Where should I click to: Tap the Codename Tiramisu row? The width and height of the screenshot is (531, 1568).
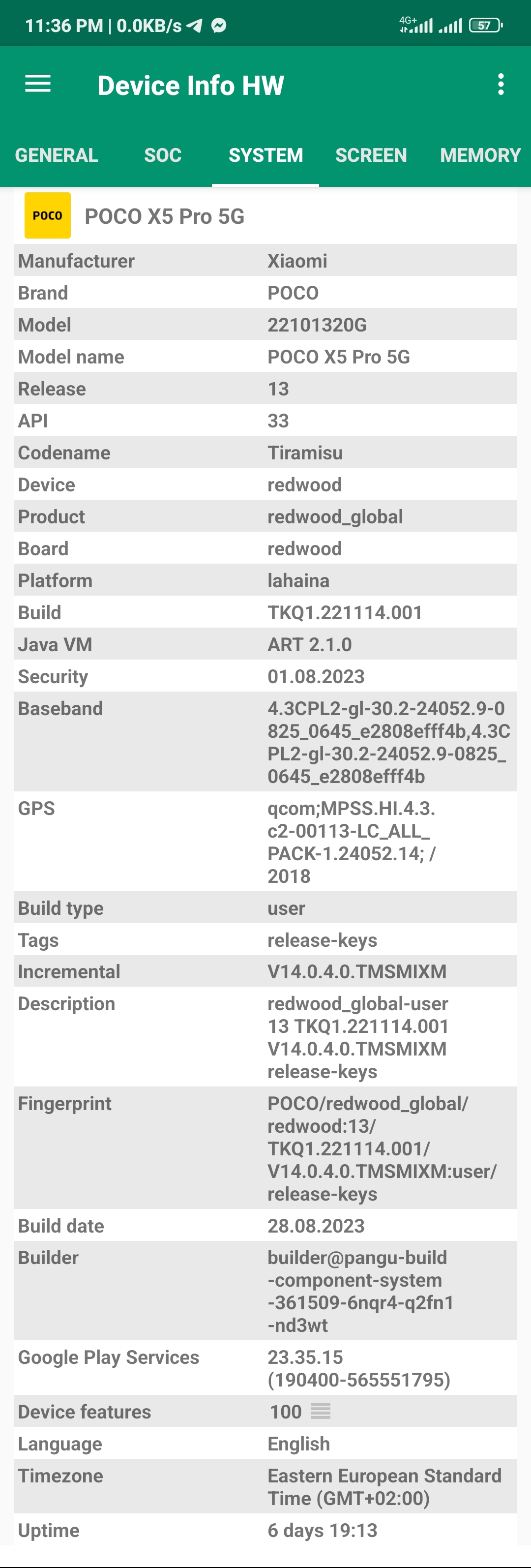pyautogui.click(x=265, y=452)
